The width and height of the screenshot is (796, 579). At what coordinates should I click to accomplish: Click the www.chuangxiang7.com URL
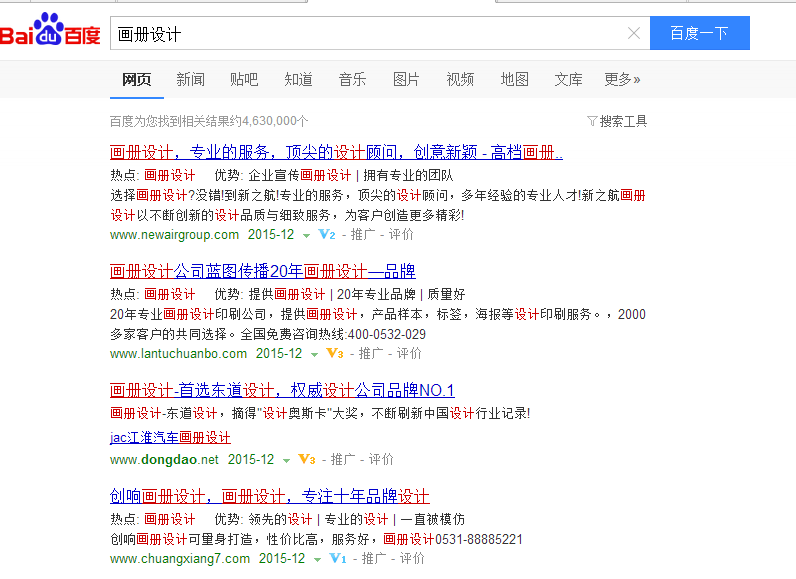180,559
